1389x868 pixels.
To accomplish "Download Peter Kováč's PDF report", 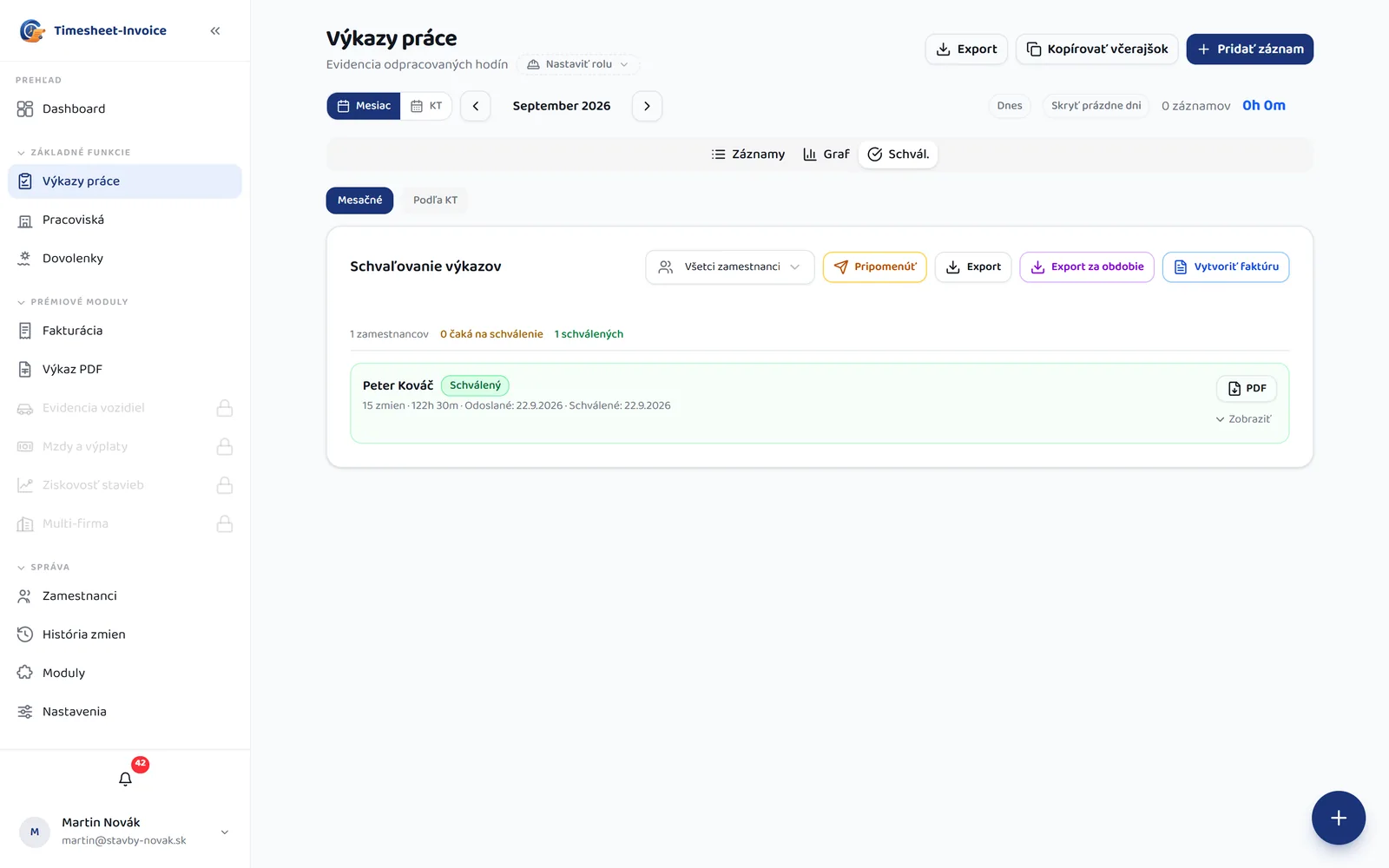I will tap(1247, 388).
